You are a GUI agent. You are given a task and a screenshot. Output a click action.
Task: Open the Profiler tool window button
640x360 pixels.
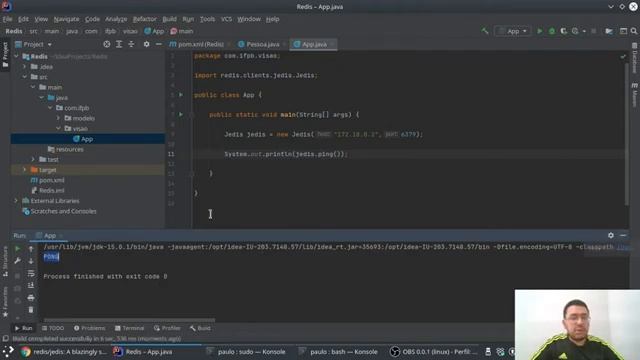coord(167,328)
